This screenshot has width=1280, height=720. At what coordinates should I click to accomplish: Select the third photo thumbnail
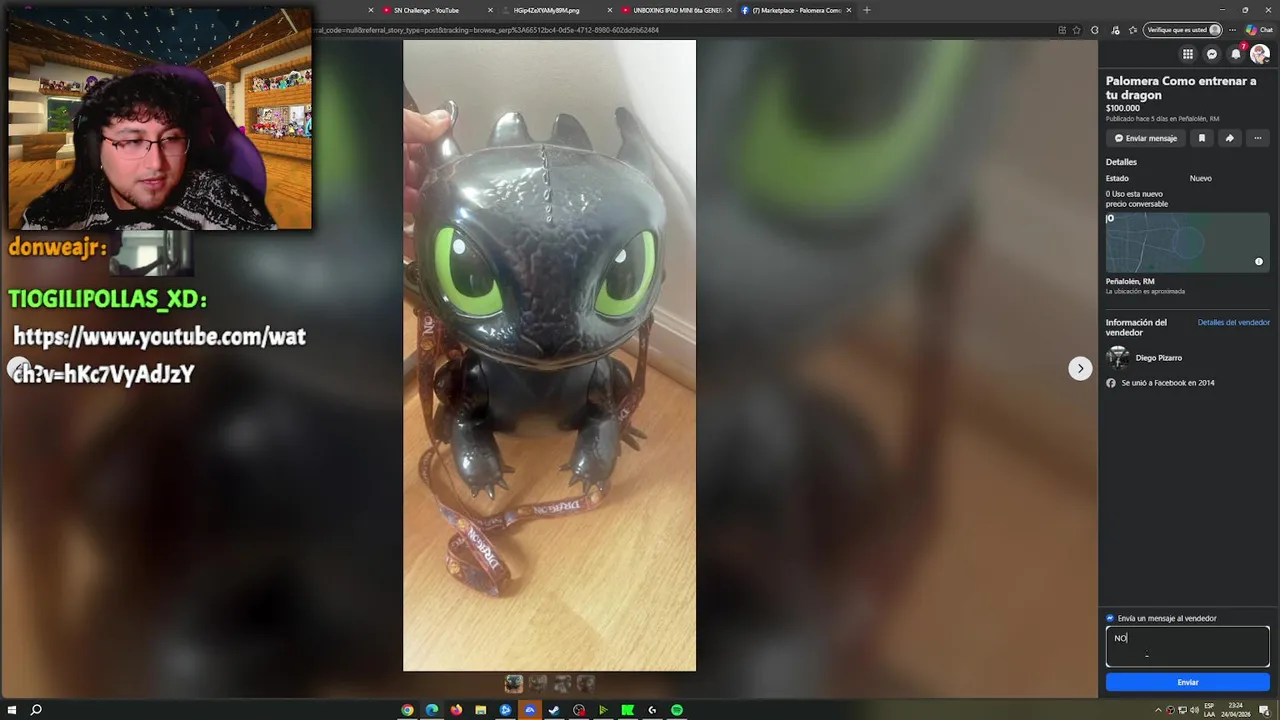click(x=562, y=683)
